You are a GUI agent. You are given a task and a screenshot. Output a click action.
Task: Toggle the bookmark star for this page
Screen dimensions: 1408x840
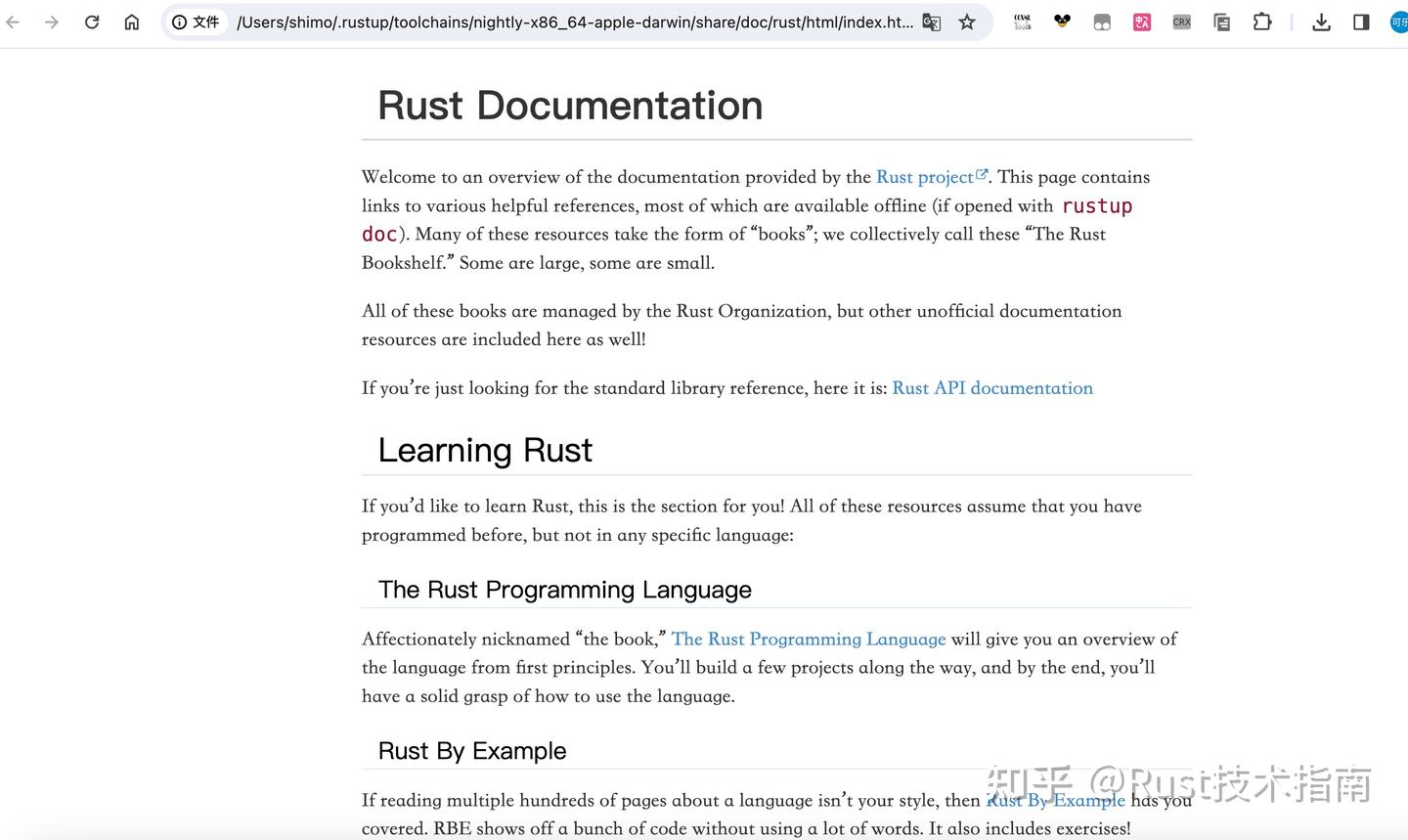966,22
